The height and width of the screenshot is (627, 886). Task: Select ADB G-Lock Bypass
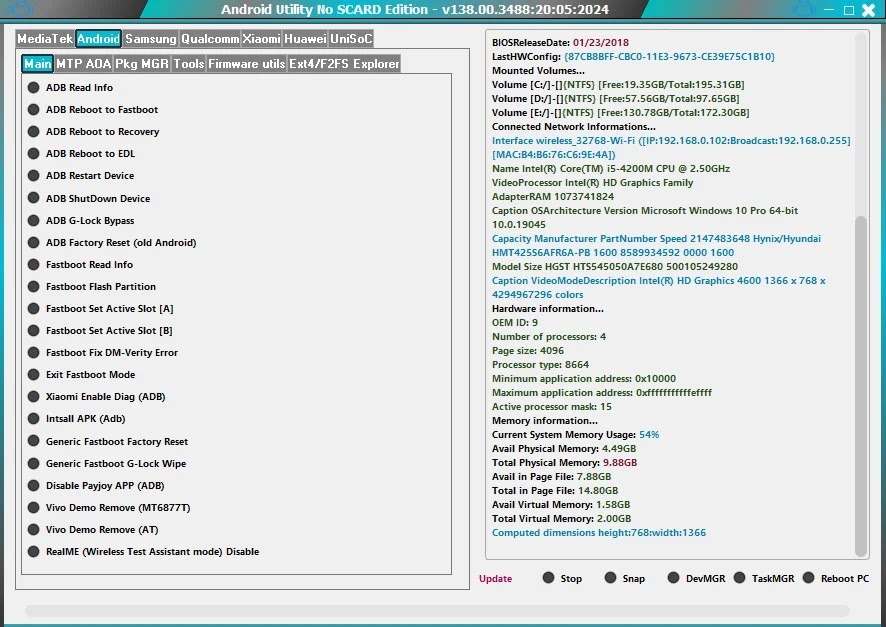pos(34,220)
